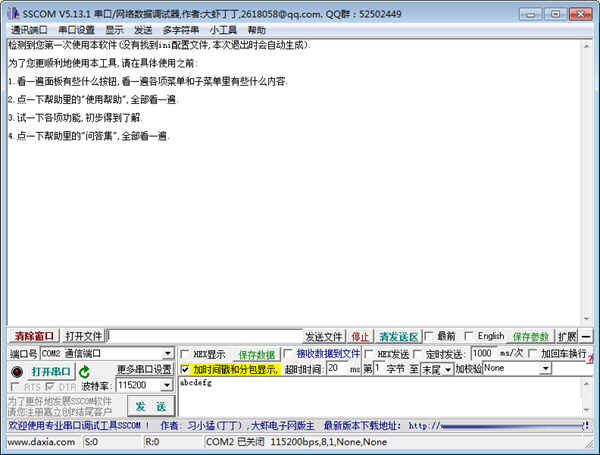Screen dimensions: 600x455
Task: Expand the COM2 port number dropdown
Action: click(167, 354)
